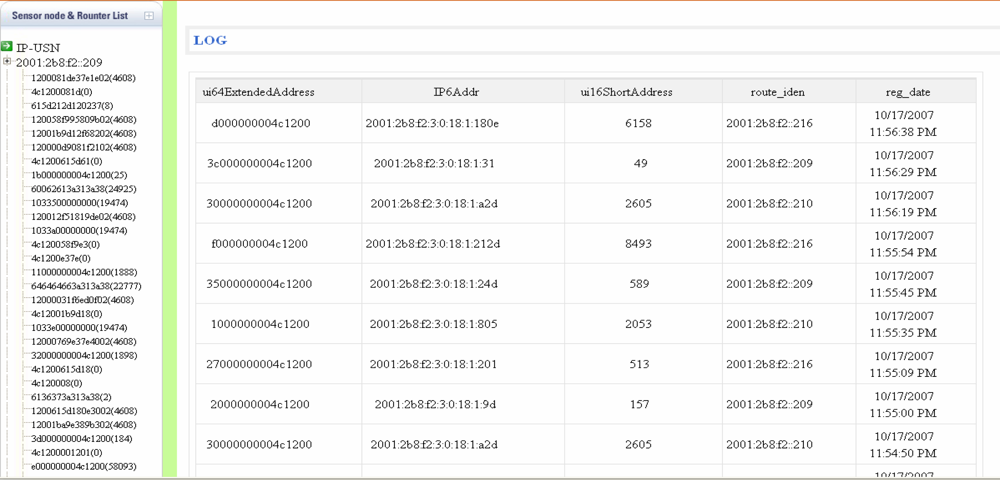Select node 615d212d120237(8)
The width and height of the screenshot is (1000, 480).
(71, 106)
